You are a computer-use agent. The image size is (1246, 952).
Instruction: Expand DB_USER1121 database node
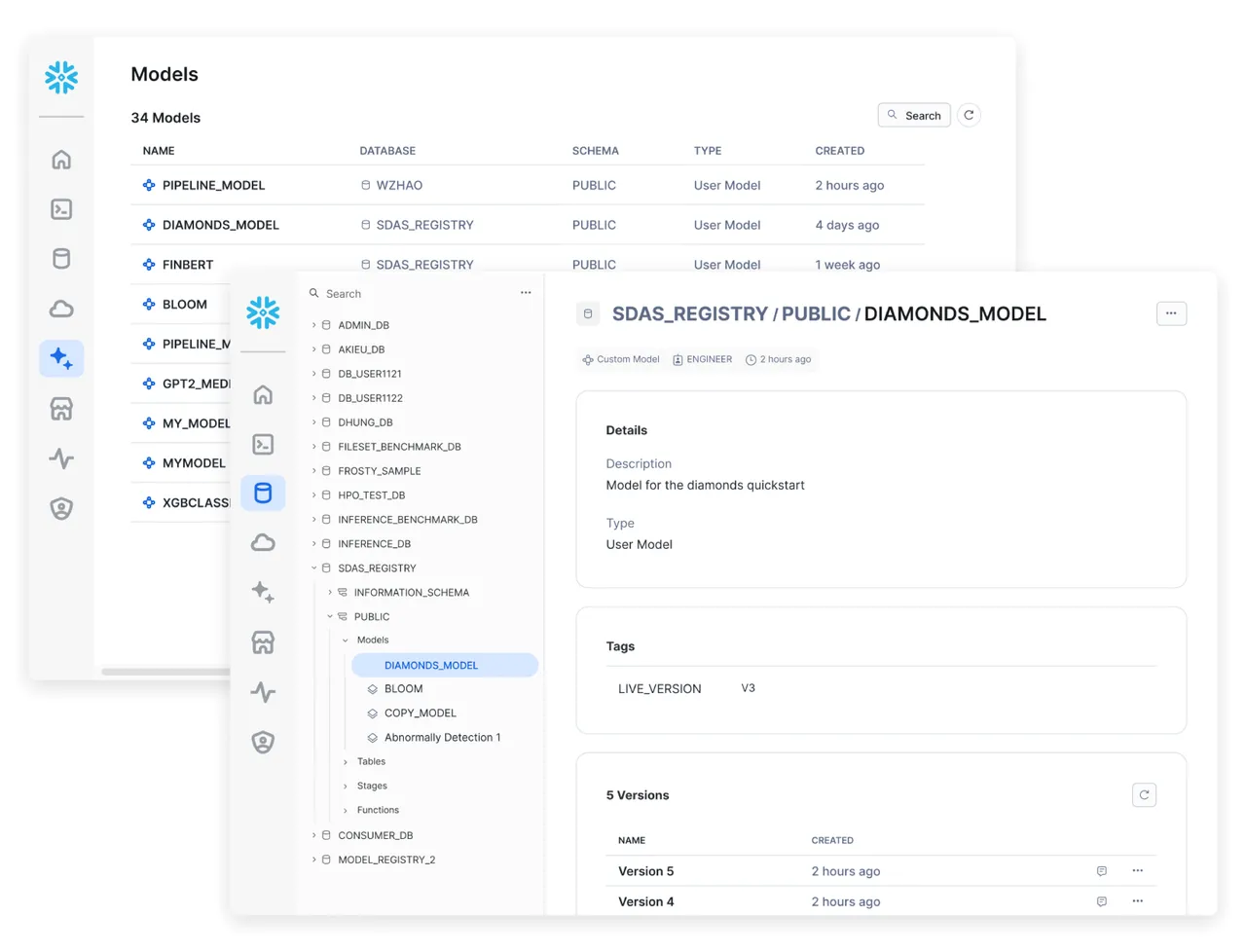[313, 374]
